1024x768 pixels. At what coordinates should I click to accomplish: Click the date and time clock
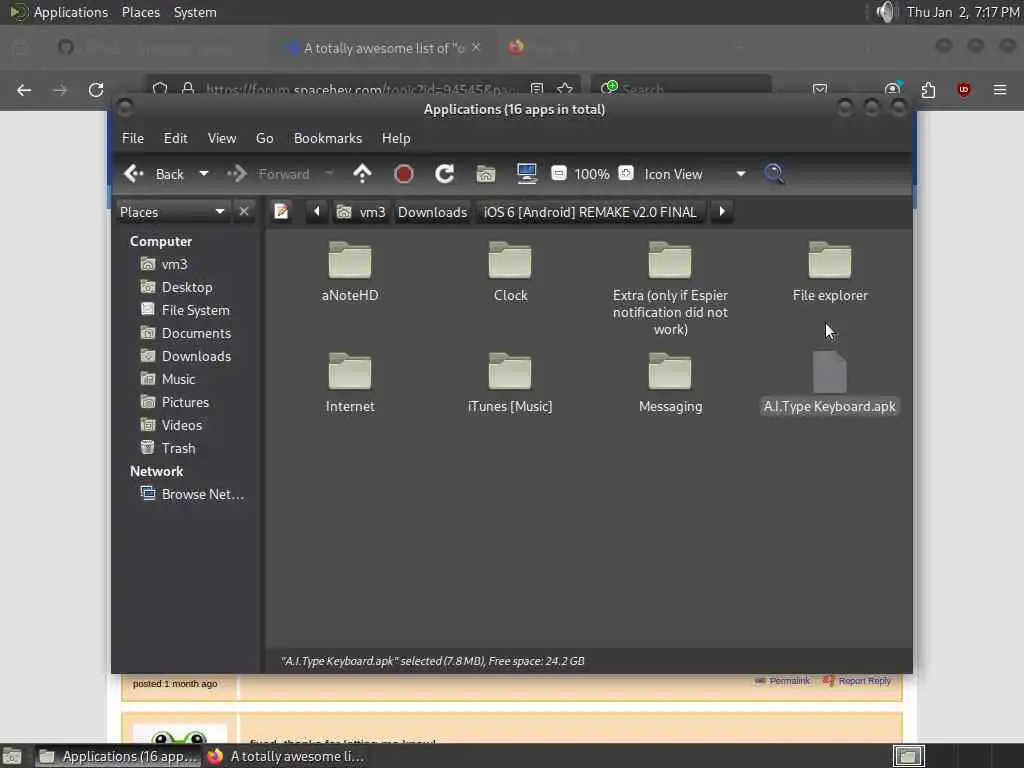963,12
